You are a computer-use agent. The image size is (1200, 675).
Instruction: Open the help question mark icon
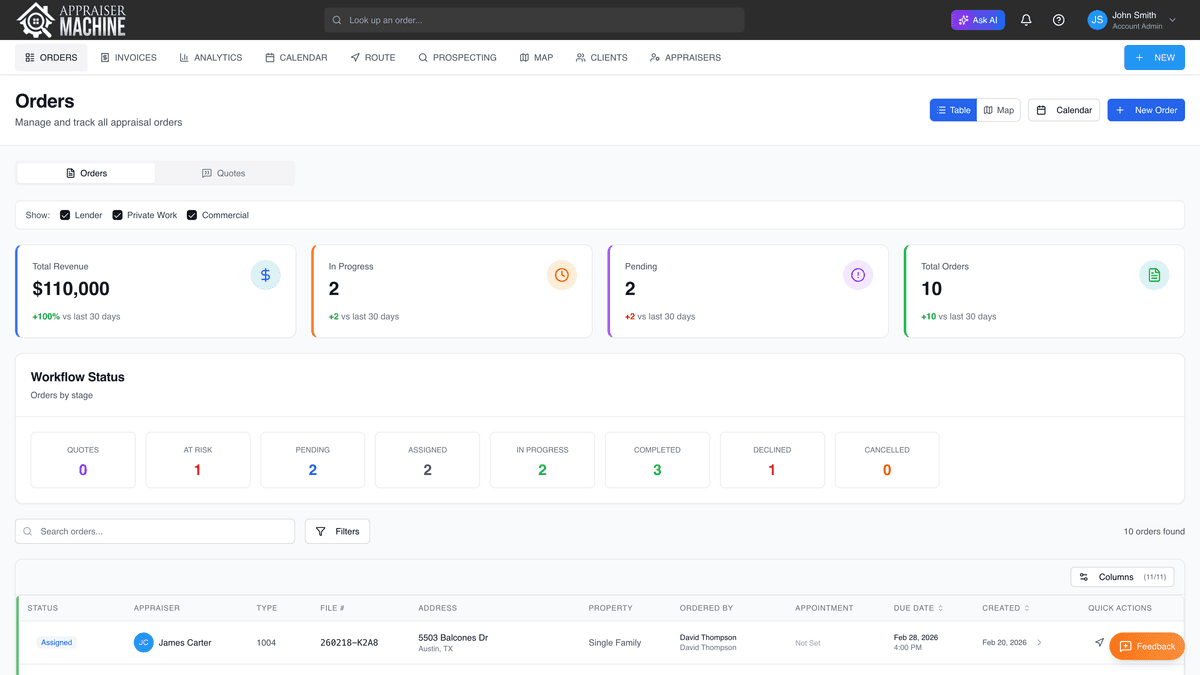pyautogui.click(x=1059, y=20)
